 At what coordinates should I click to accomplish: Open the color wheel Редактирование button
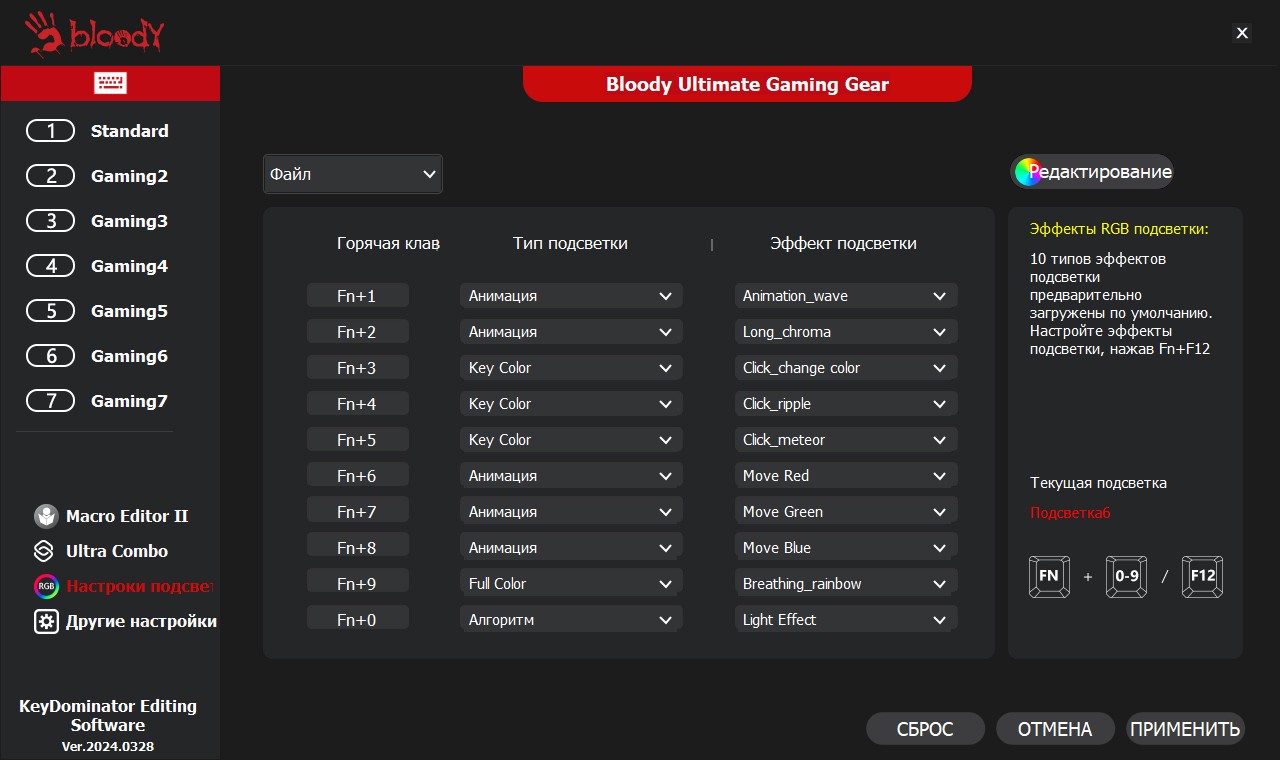(1091, 172)
